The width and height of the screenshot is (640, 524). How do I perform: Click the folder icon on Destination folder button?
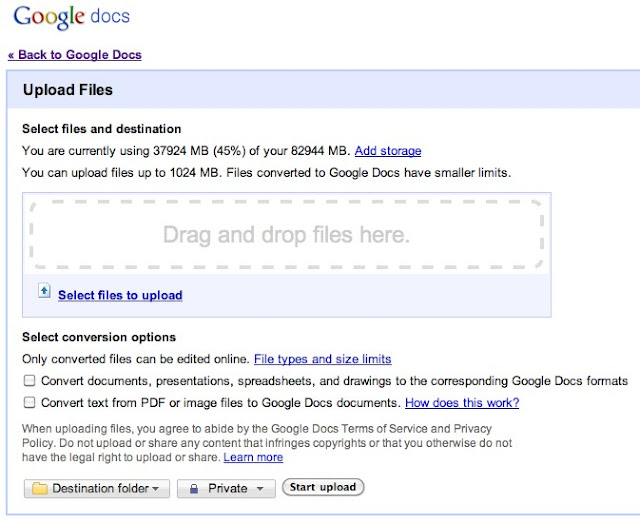pos(40,489)
